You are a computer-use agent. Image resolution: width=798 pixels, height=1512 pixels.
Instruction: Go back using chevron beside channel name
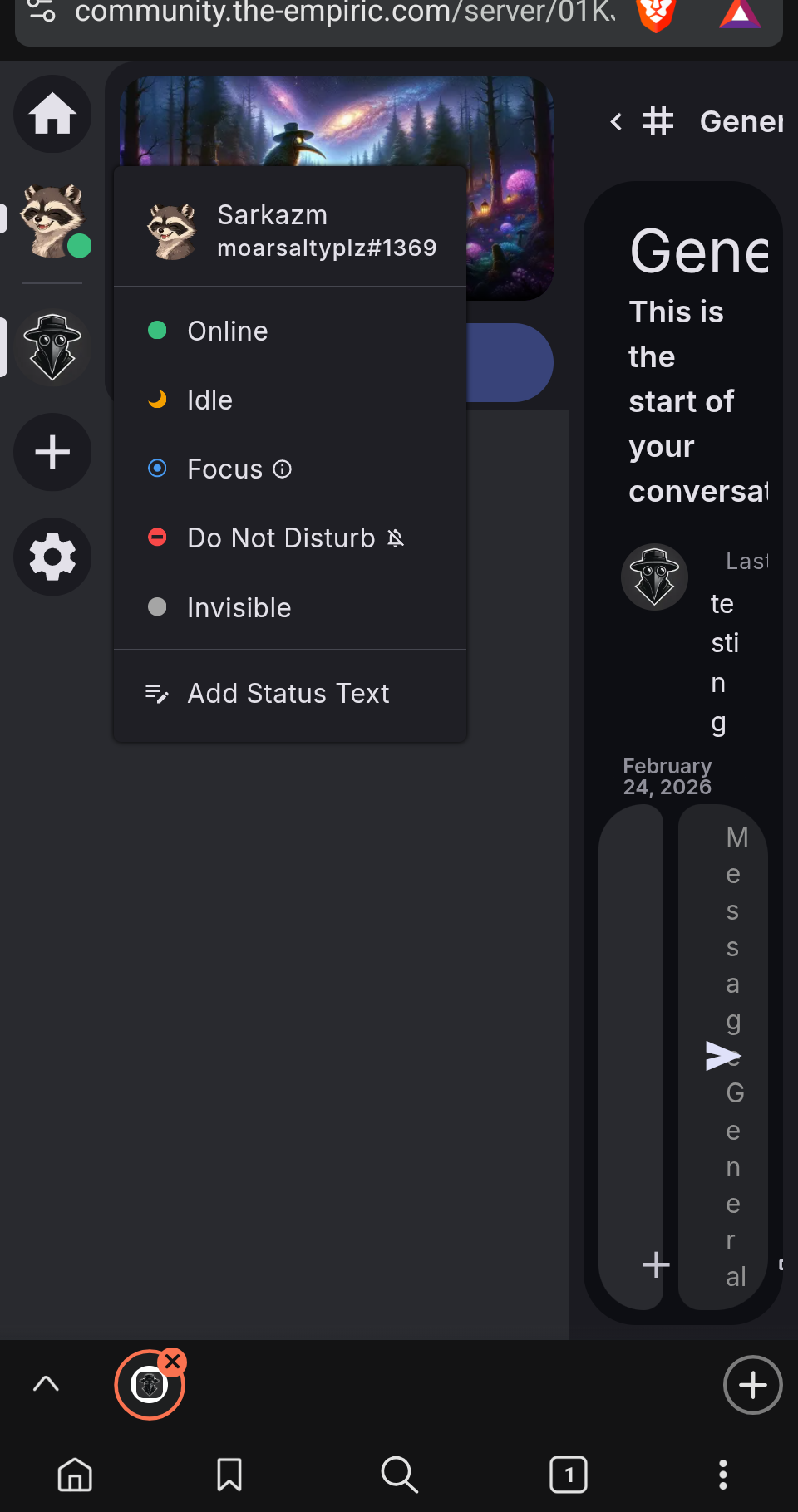[x=616, y=122]
